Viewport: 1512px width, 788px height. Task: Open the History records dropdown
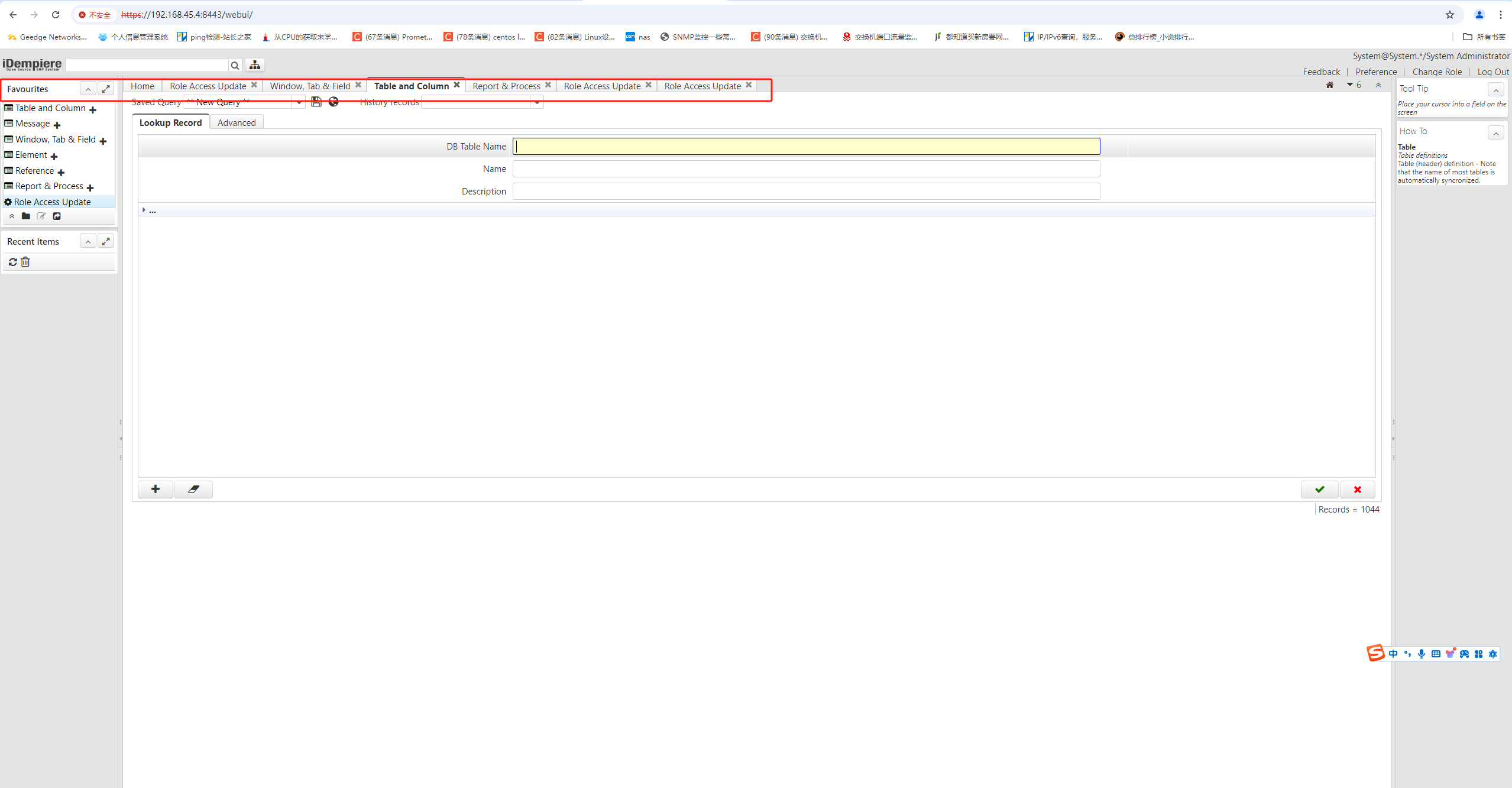[x=536, y=102]
